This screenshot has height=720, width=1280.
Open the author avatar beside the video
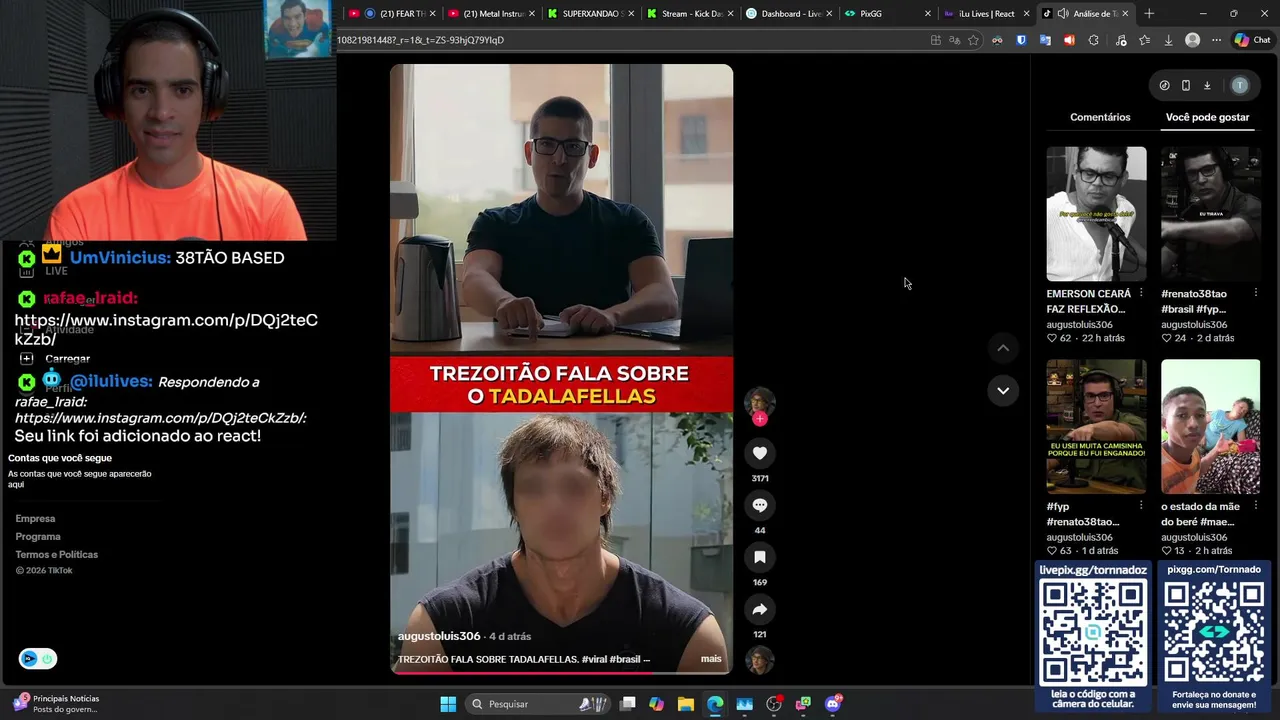point(760,401)
